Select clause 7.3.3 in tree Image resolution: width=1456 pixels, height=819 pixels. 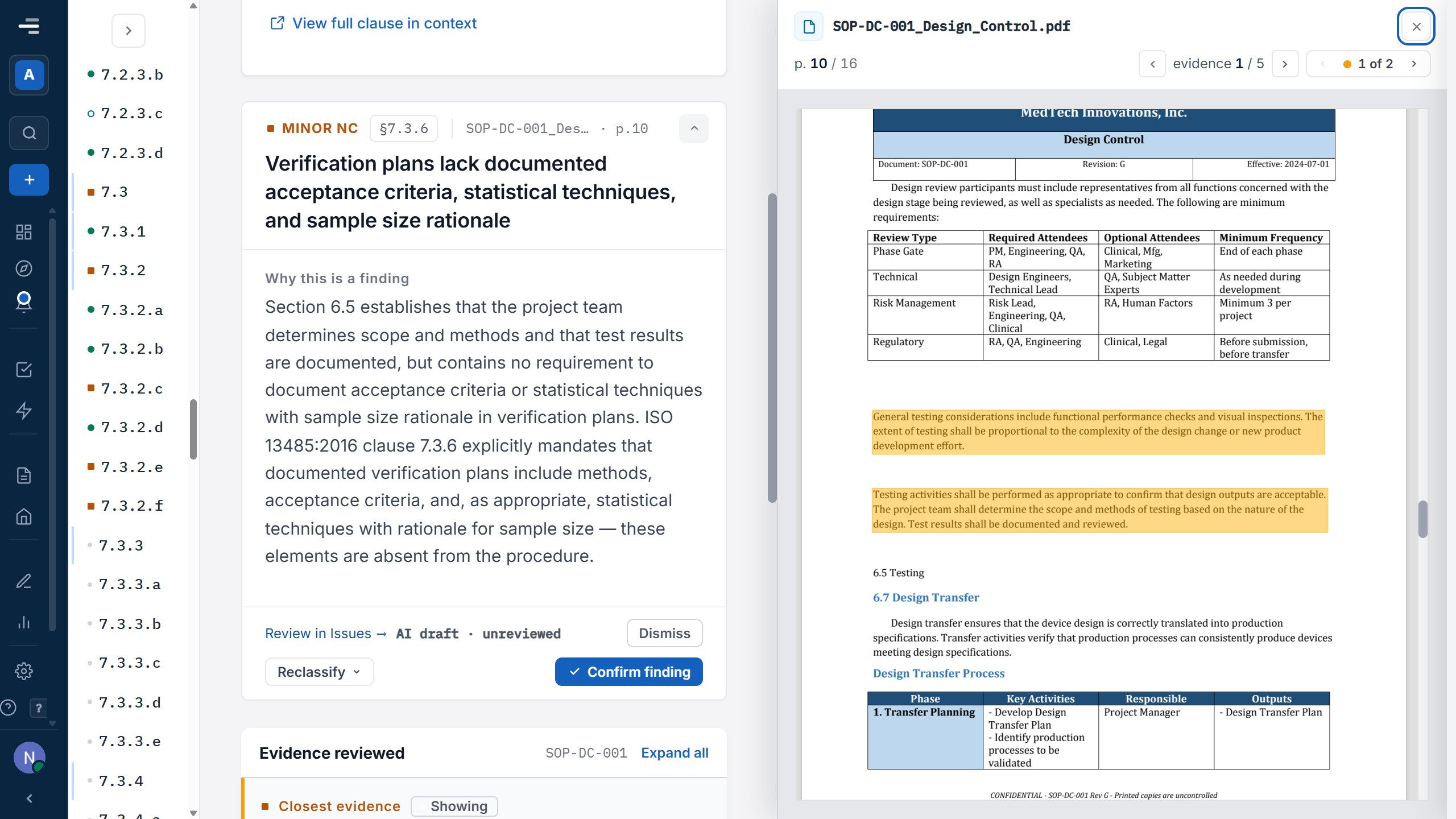(x=116, y=545)
